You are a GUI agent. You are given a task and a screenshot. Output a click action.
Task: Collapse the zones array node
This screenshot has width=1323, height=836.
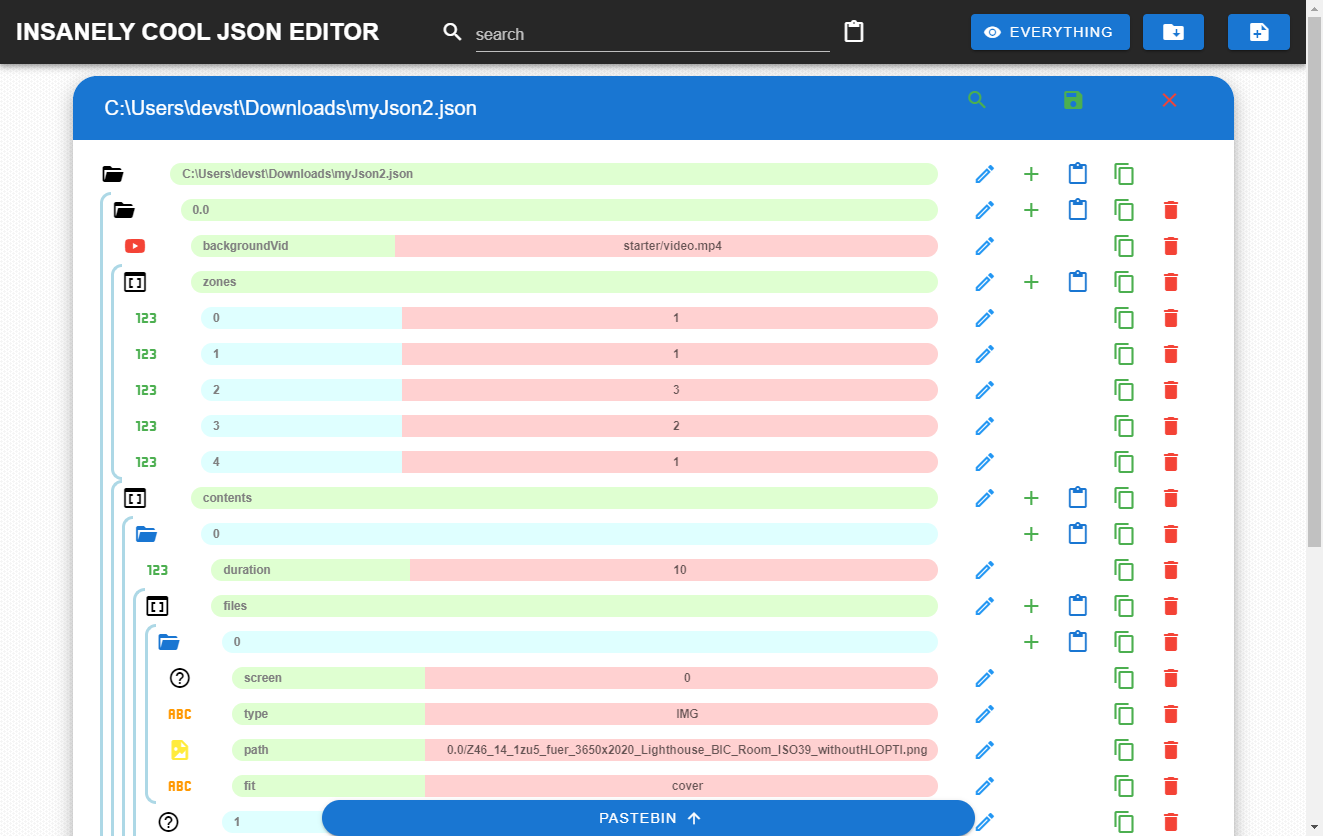[x=135, y=282]
